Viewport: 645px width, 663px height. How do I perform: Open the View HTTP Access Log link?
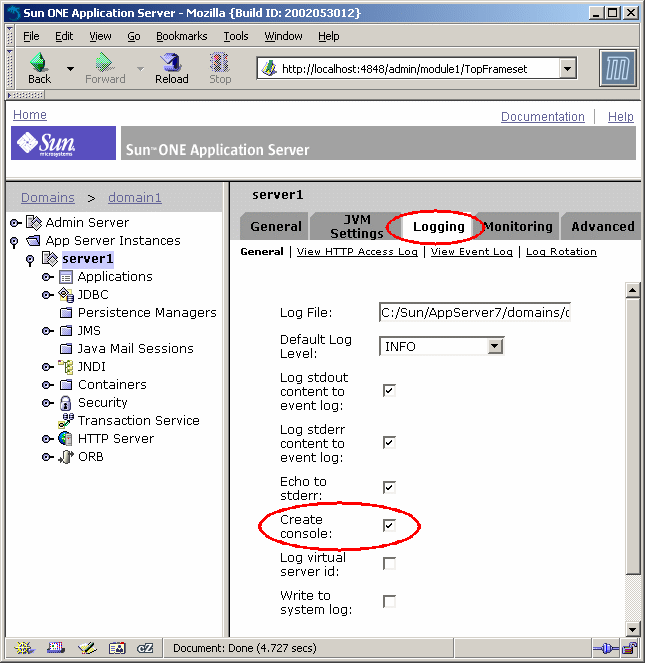357,252
